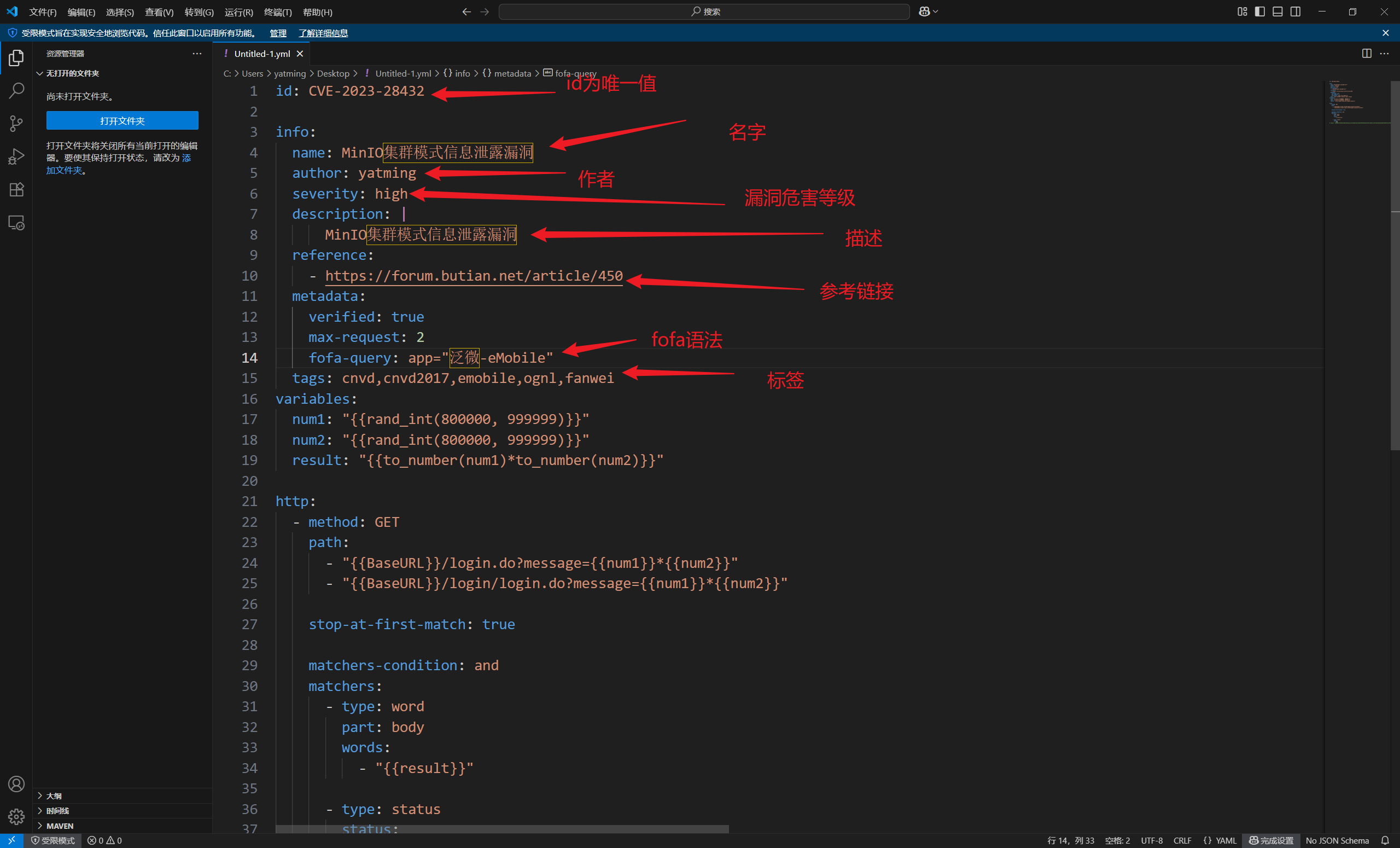
Task: Open the Search view in activity bar
Action: click(16, 90)
